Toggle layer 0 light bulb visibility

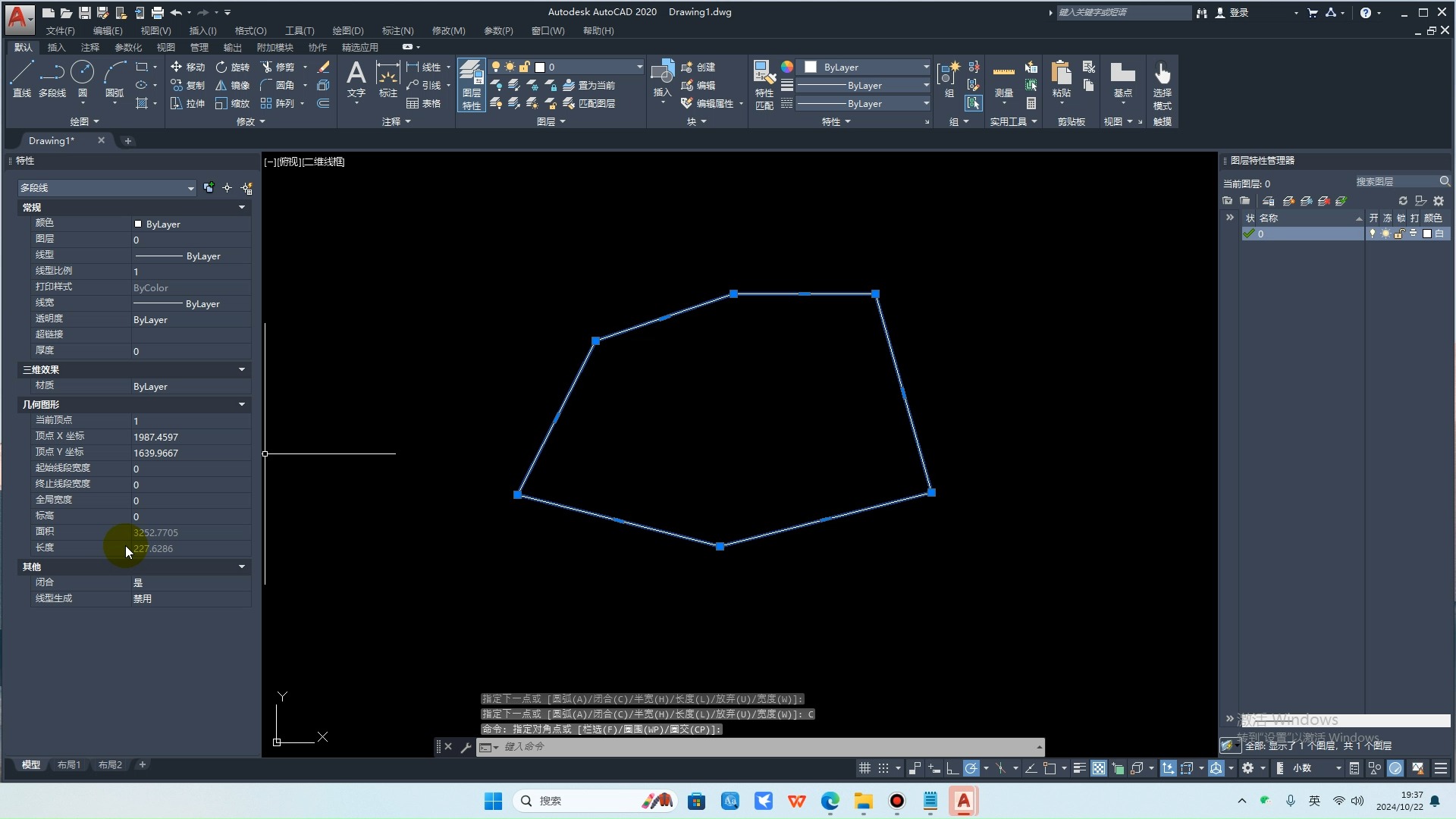(x=1372, y=234)
